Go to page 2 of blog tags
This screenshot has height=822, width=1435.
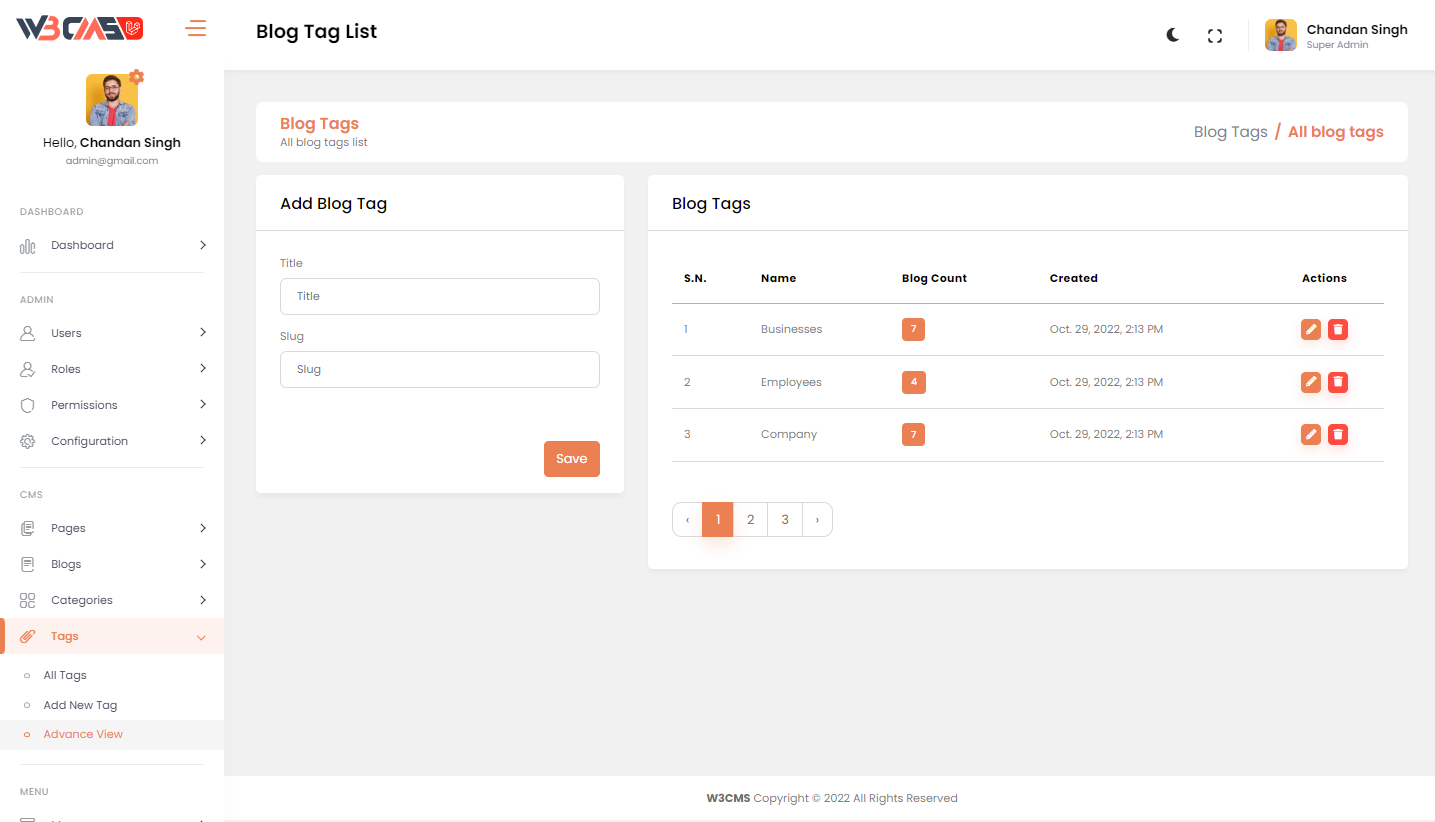[x=750, y=520]
